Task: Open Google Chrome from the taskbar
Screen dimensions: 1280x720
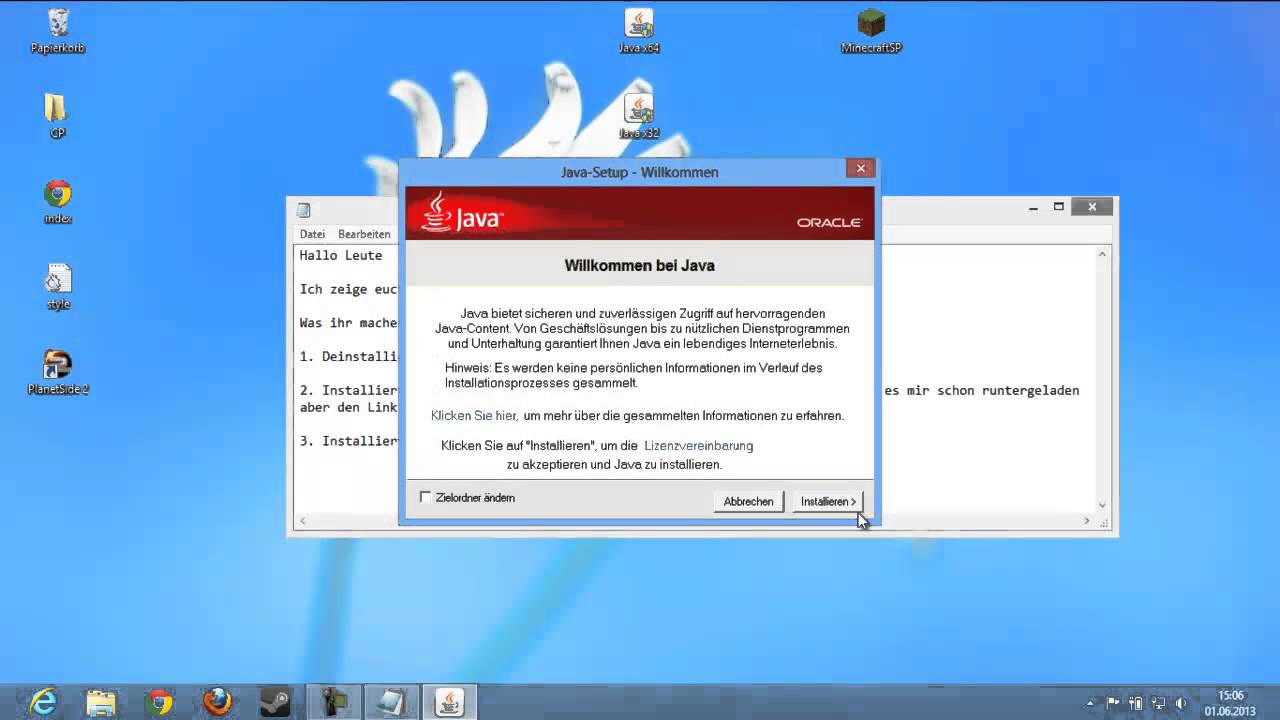Action: 159,701
